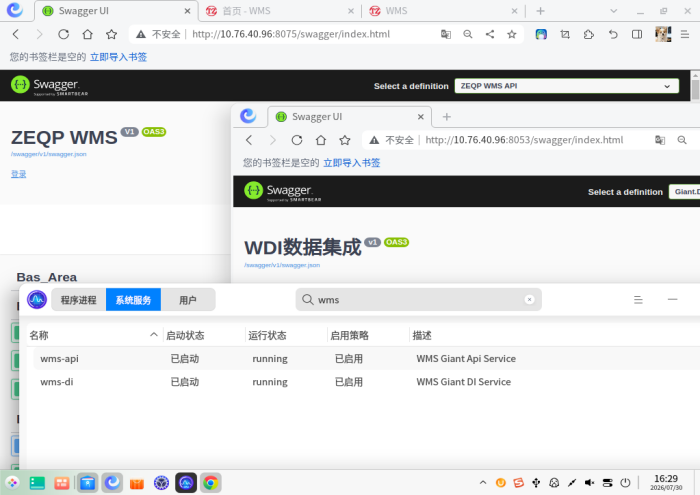The width and height of the screenshot is (700, 495).
Task: Expand the tab list chevron in title bar
Action: tap(614, 11)
